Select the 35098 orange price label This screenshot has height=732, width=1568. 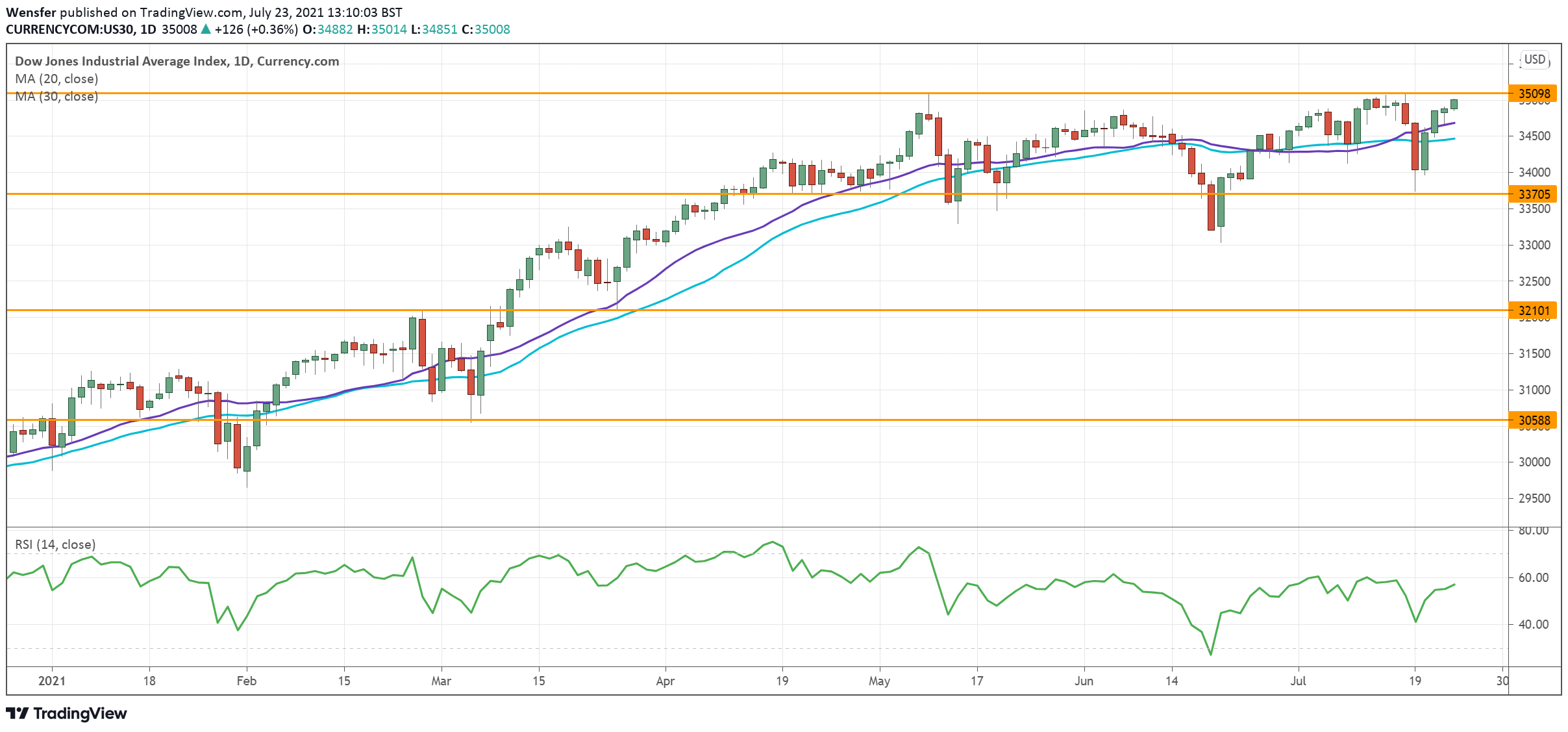click(x=1534, y=94)
